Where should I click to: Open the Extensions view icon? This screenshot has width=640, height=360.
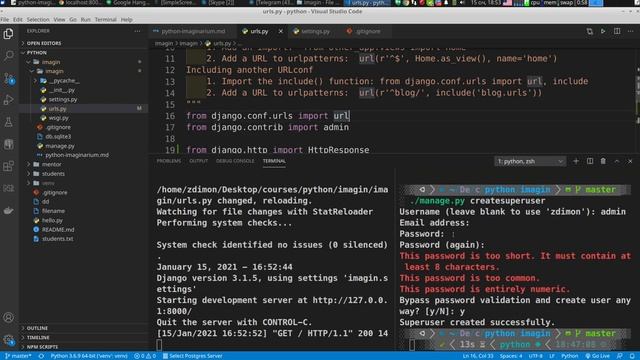click(x=8, y=166)
